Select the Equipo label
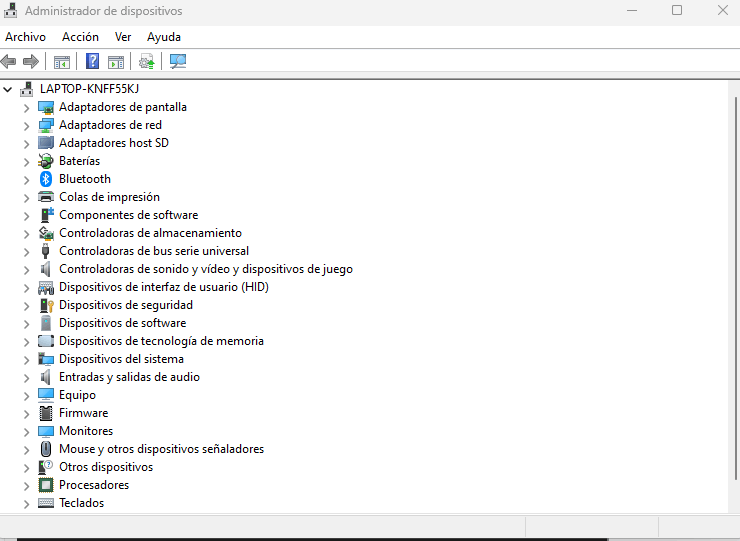Image resolution: width=740 pixels, height=541 pixels. tap(77, 395)
